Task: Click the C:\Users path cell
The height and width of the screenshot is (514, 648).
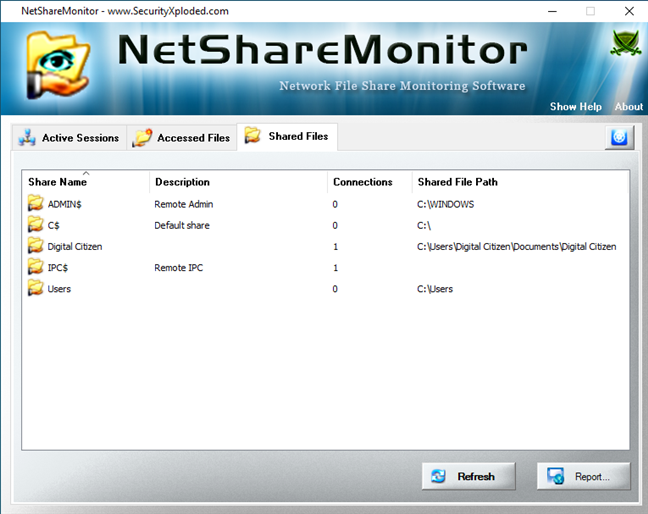Action: [435, 289]
